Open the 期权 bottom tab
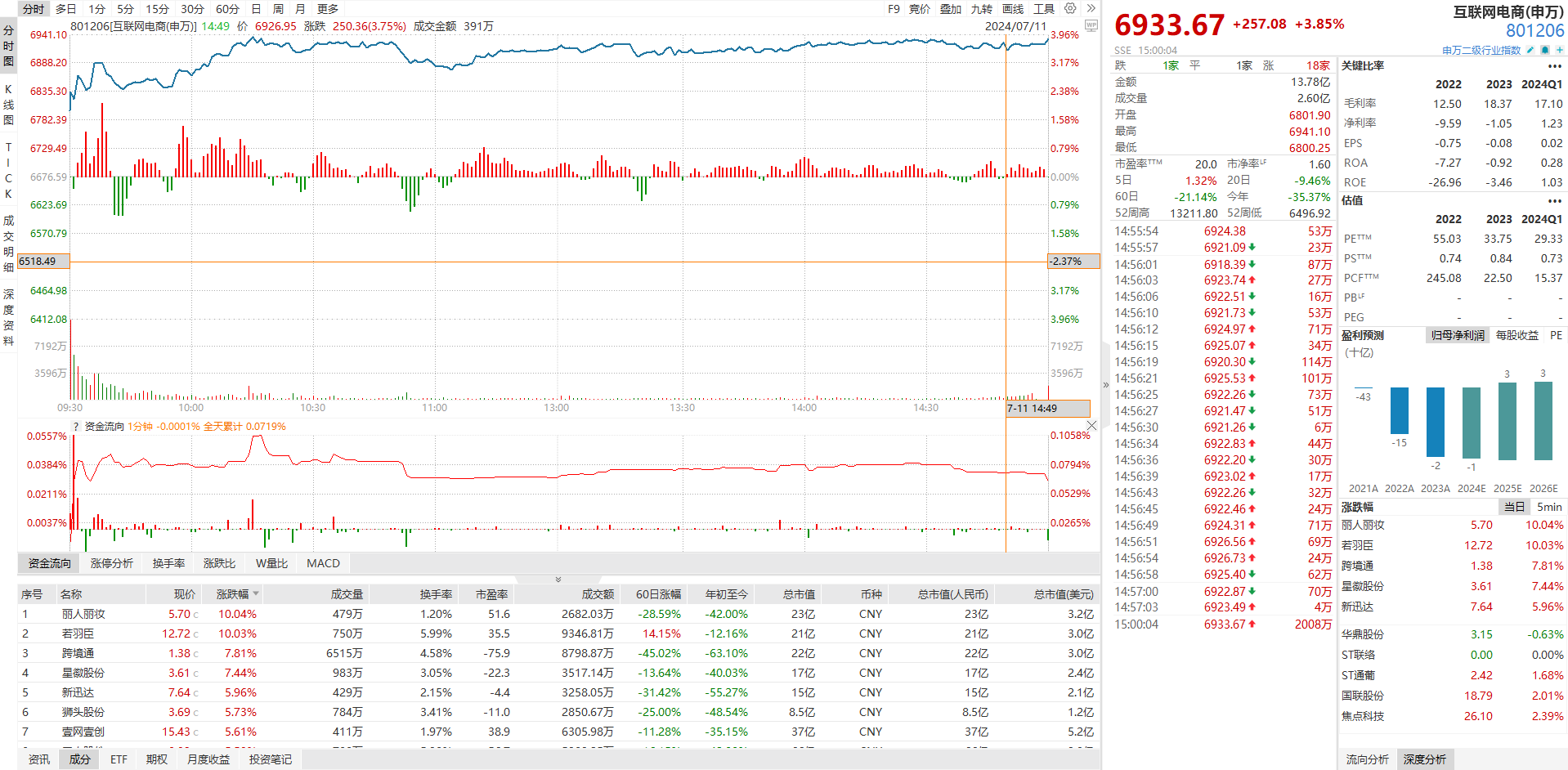This screenshot has width=1568, height=770. 157,759
